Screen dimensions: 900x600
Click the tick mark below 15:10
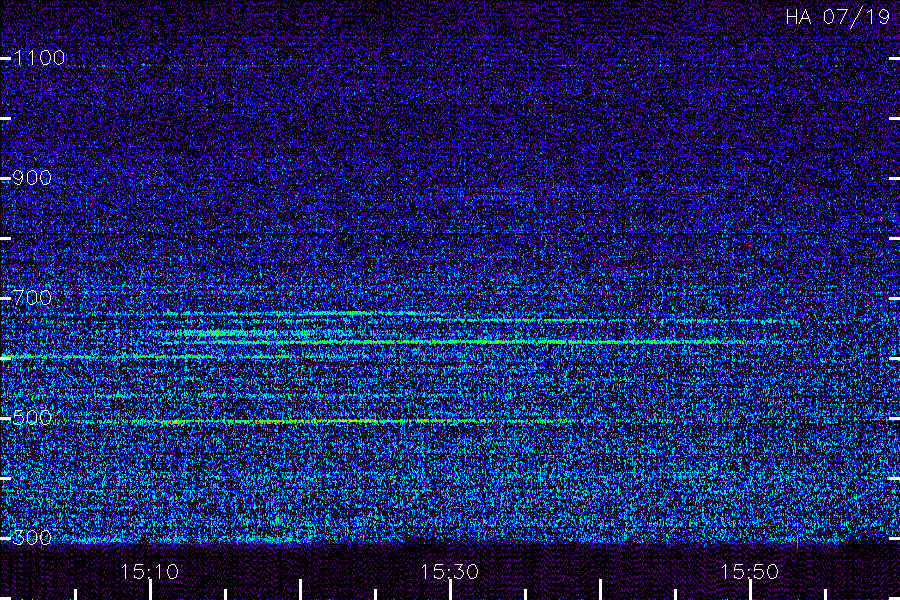click(151, 590)
